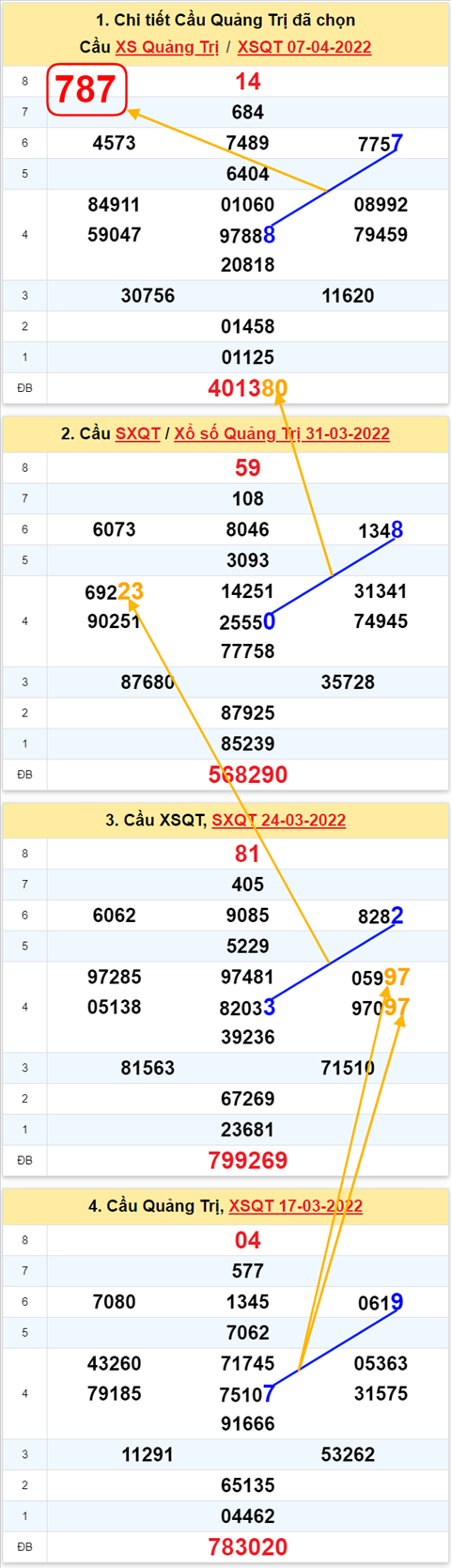The width and height of the screenshot is (451, 1568).
Task: Select the number 08992
Action: [x=381, y=205]
